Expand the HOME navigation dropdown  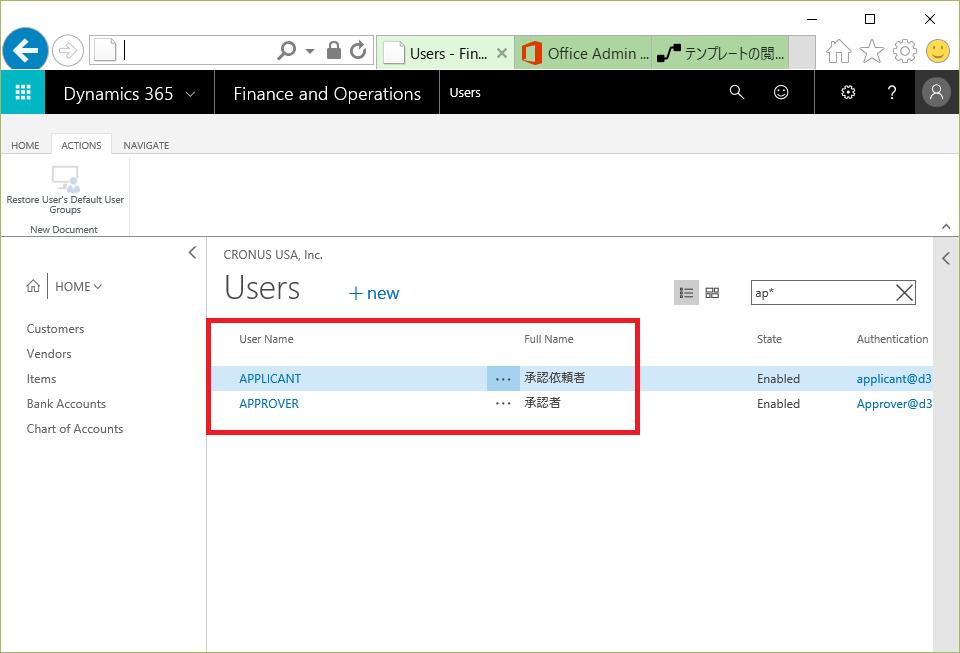point(78,286)
